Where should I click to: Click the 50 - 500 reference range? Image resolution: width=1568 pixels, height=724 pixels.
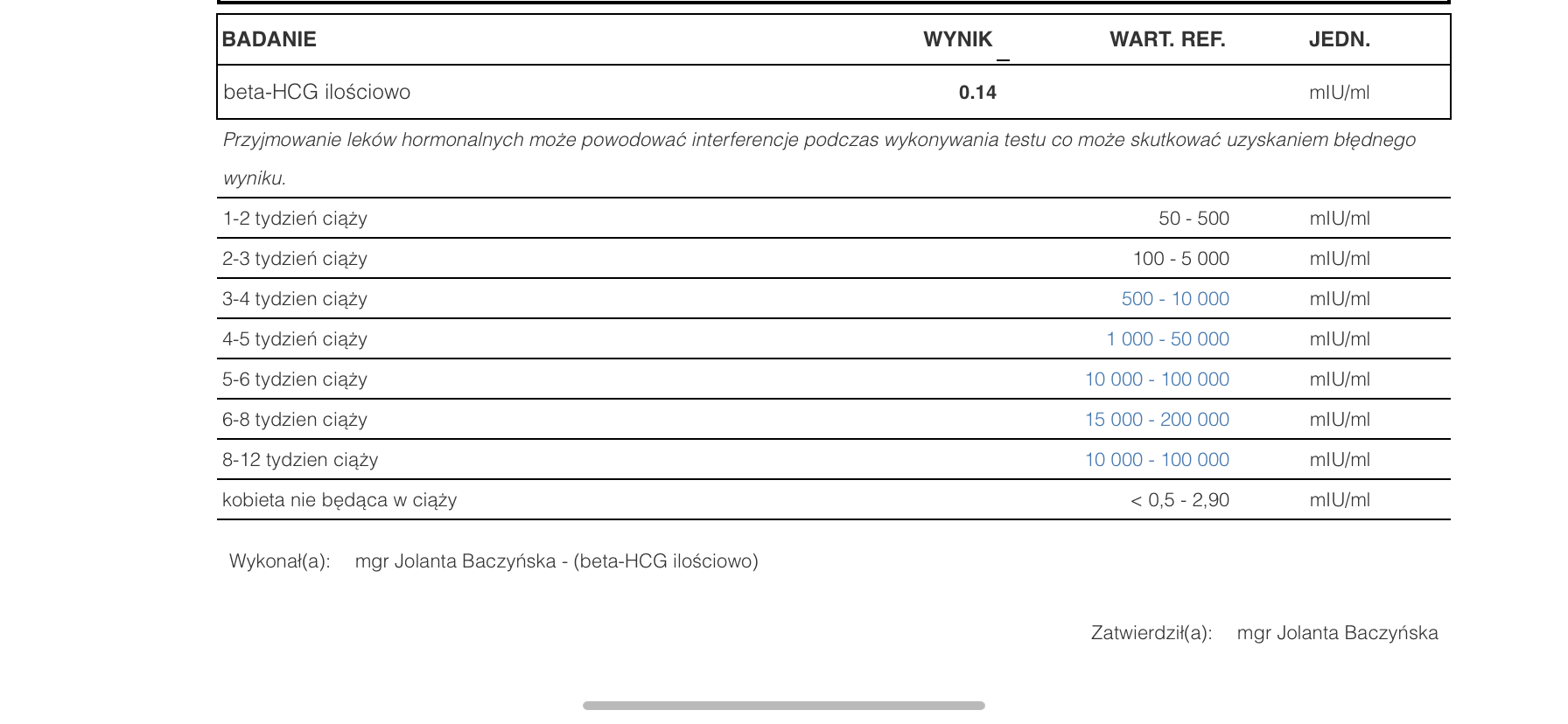click(1193, 219)
